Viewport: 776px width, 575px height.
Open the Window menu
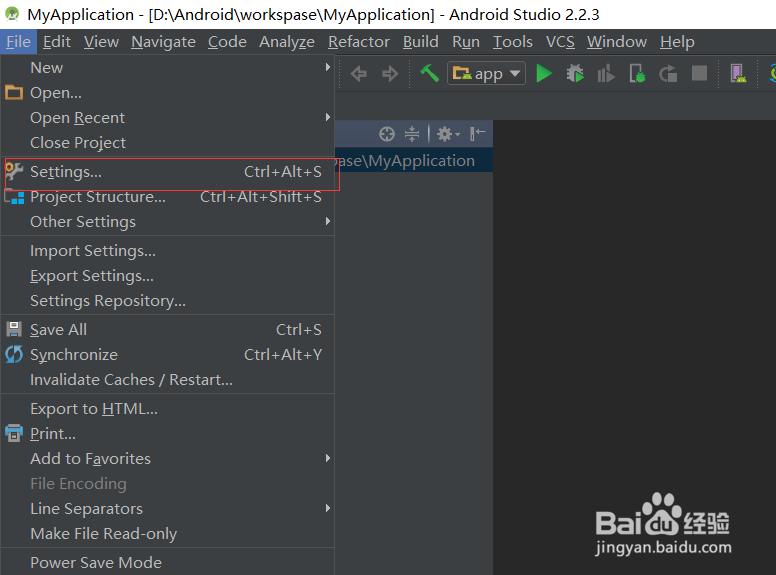(617, 42)
